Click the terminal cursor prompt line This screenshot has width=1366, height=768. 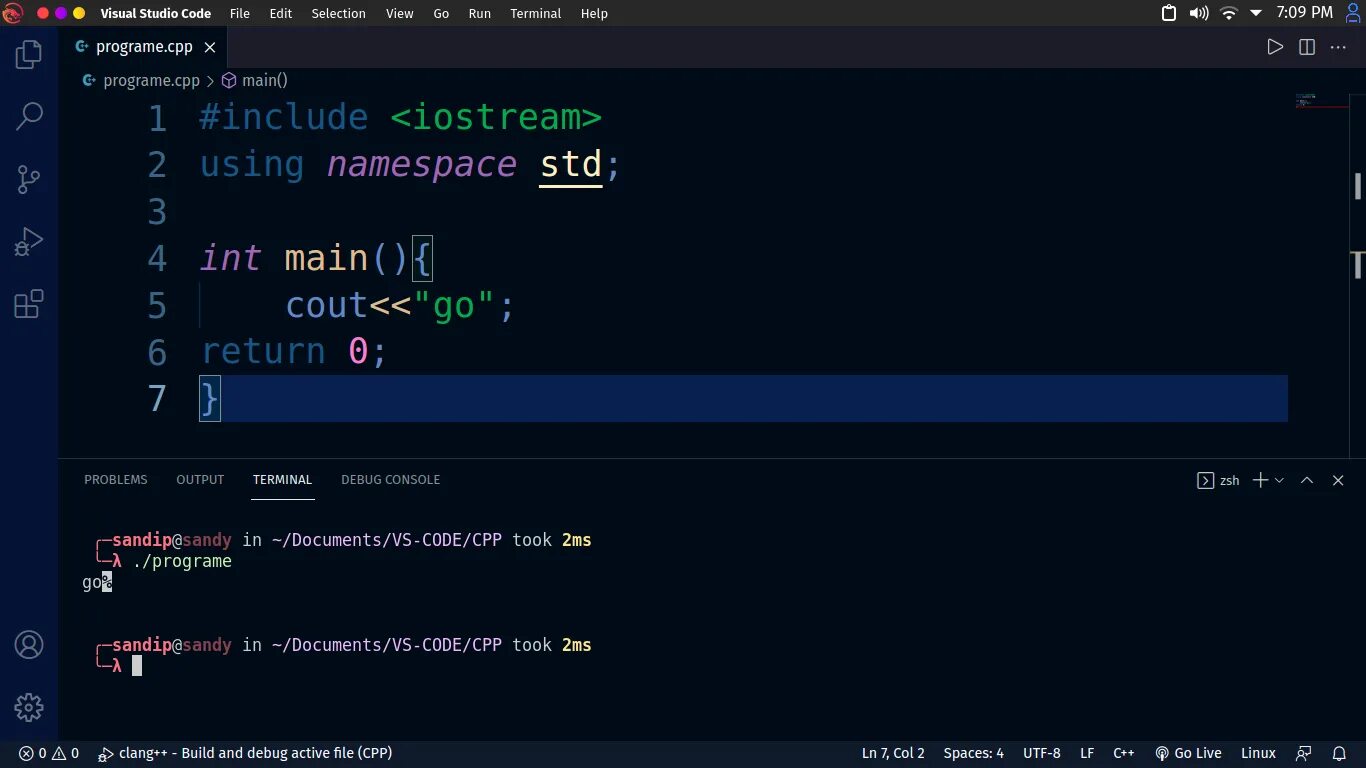(x=137, y=666)
